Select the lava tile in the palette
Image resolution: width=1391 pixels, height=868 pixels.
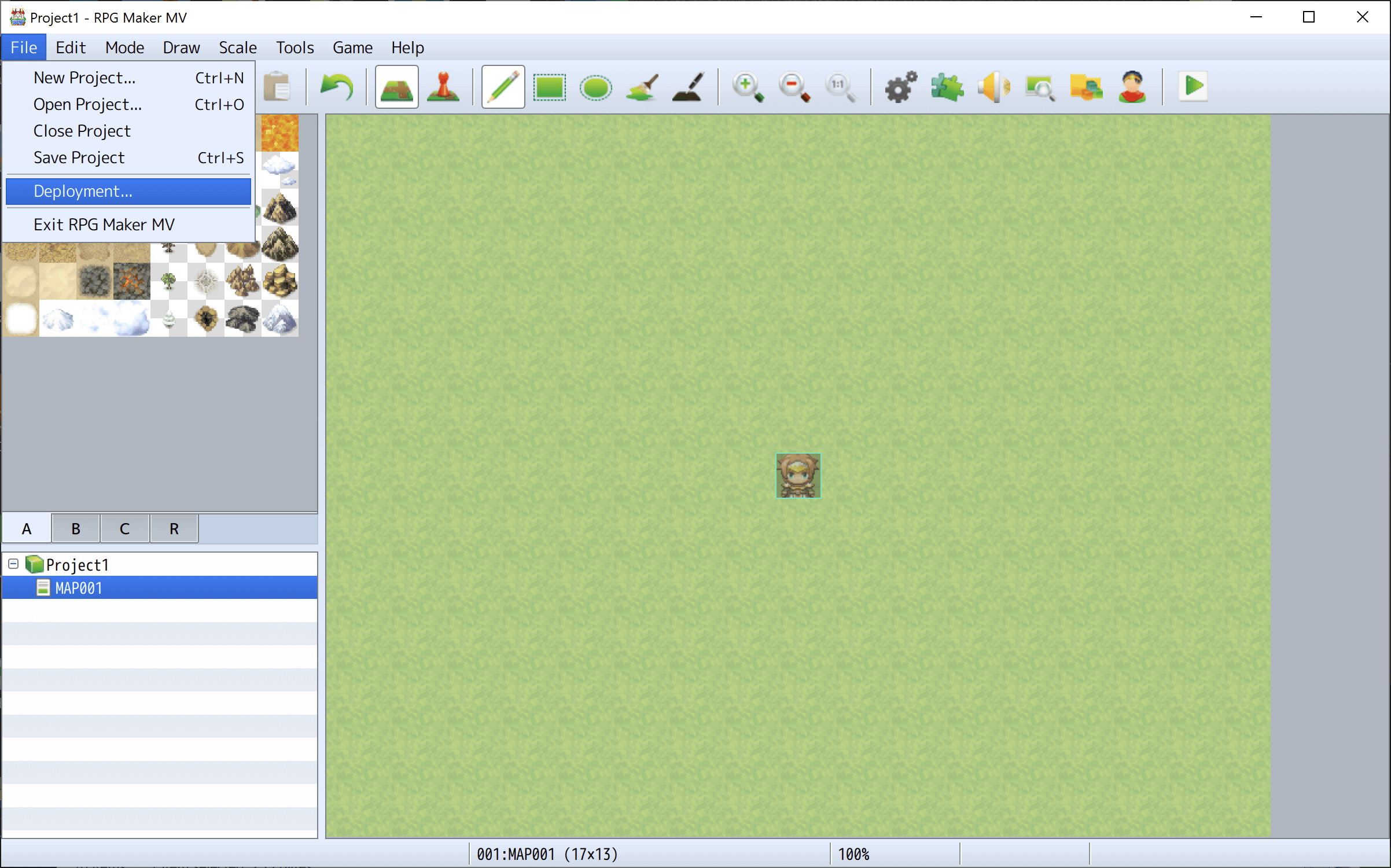[x=280, y=133]
